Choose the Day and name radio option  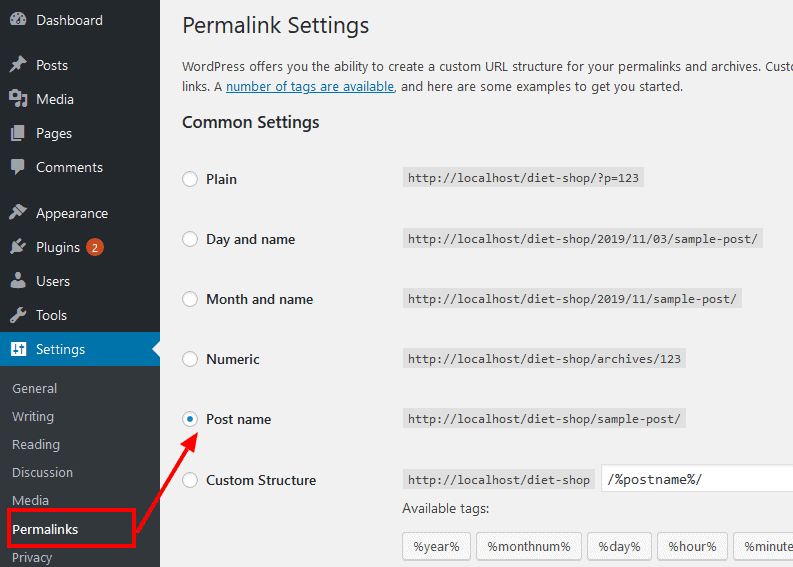pyautogui.click(x=190, y=239)
